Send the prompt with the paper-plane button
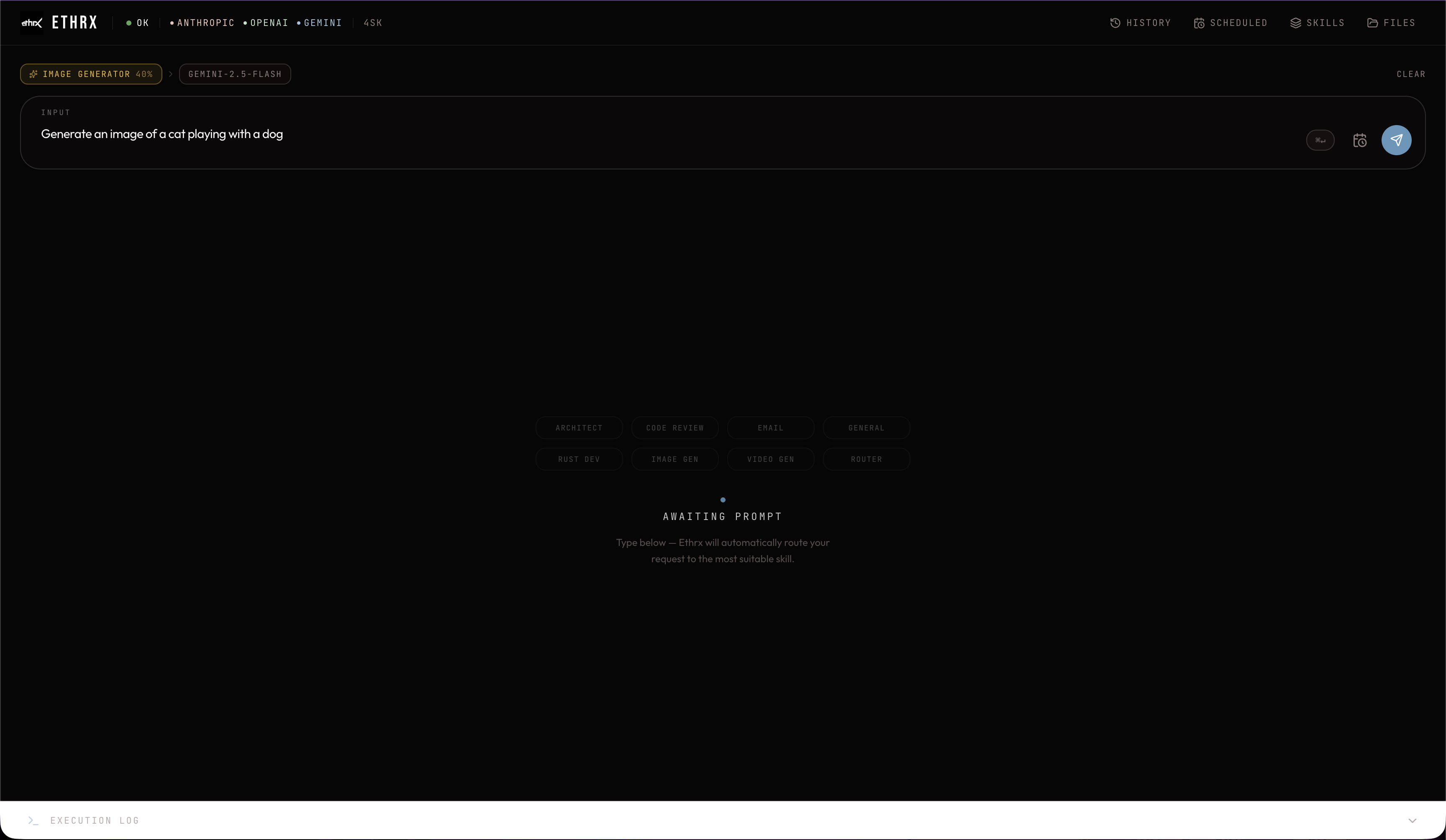This screenshot has width=1446, height=840. (1396, 140)
